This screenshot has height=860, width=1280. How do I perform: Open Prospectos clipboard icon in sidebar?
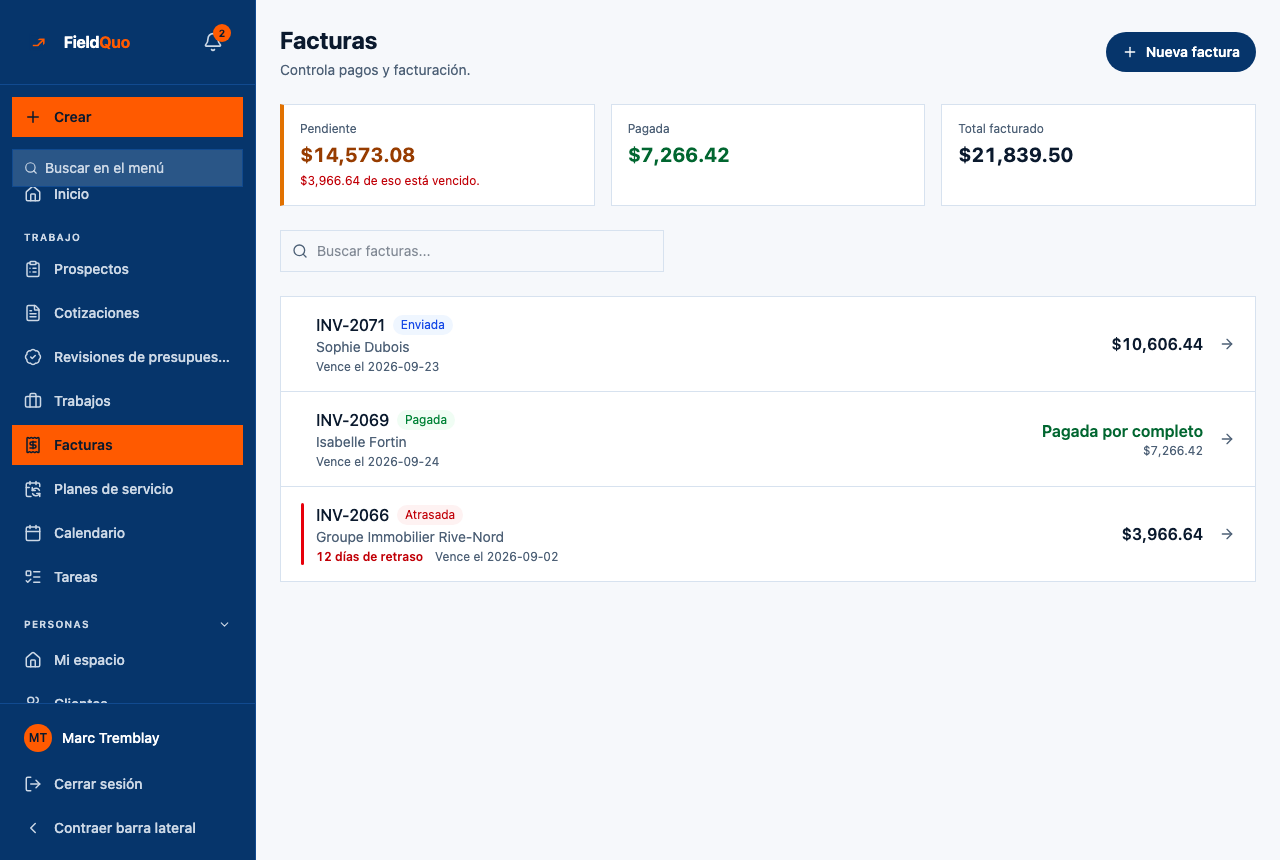[x=33, y=269]
